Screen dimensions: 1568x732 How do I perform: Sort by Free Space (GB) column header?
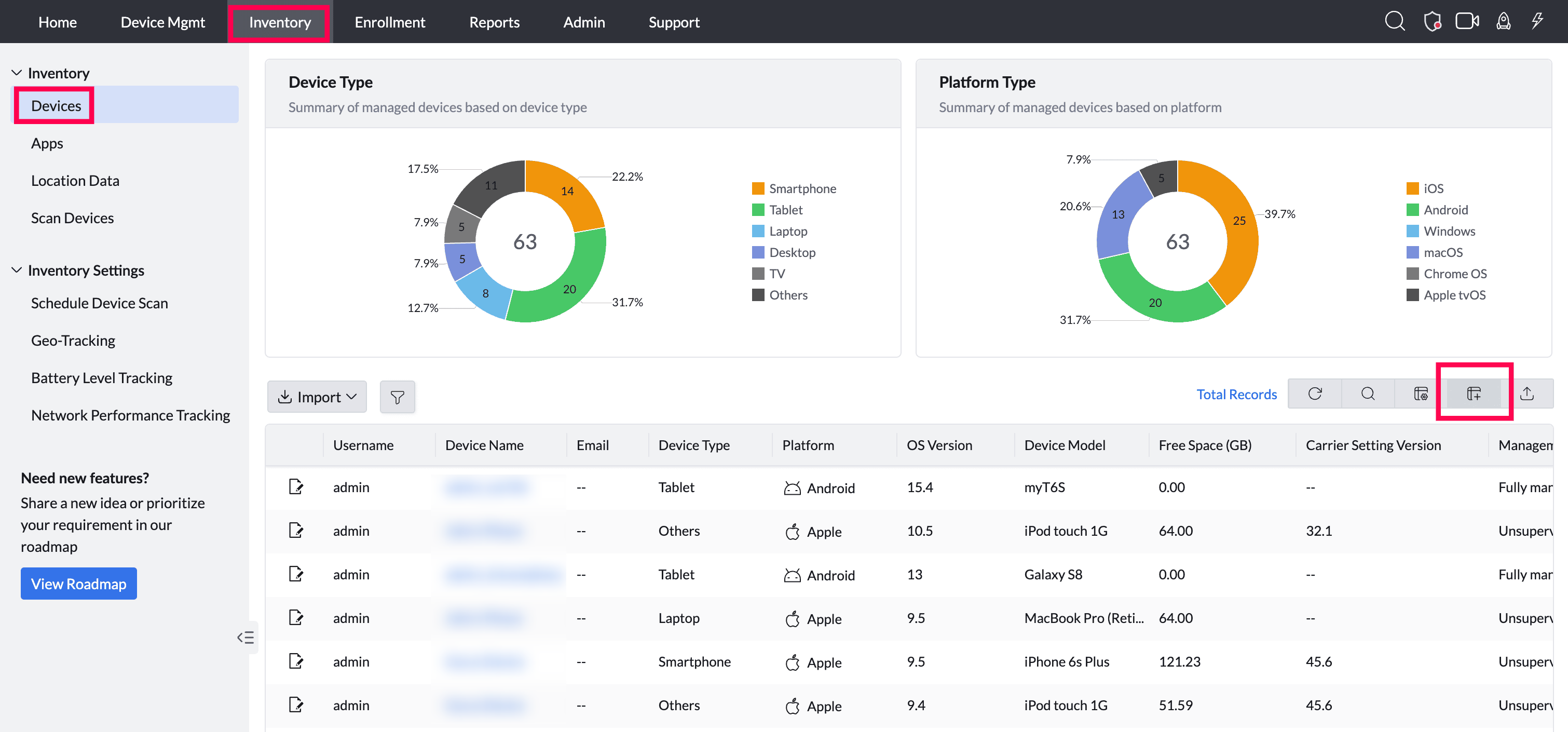click(x=1205, y=446)
